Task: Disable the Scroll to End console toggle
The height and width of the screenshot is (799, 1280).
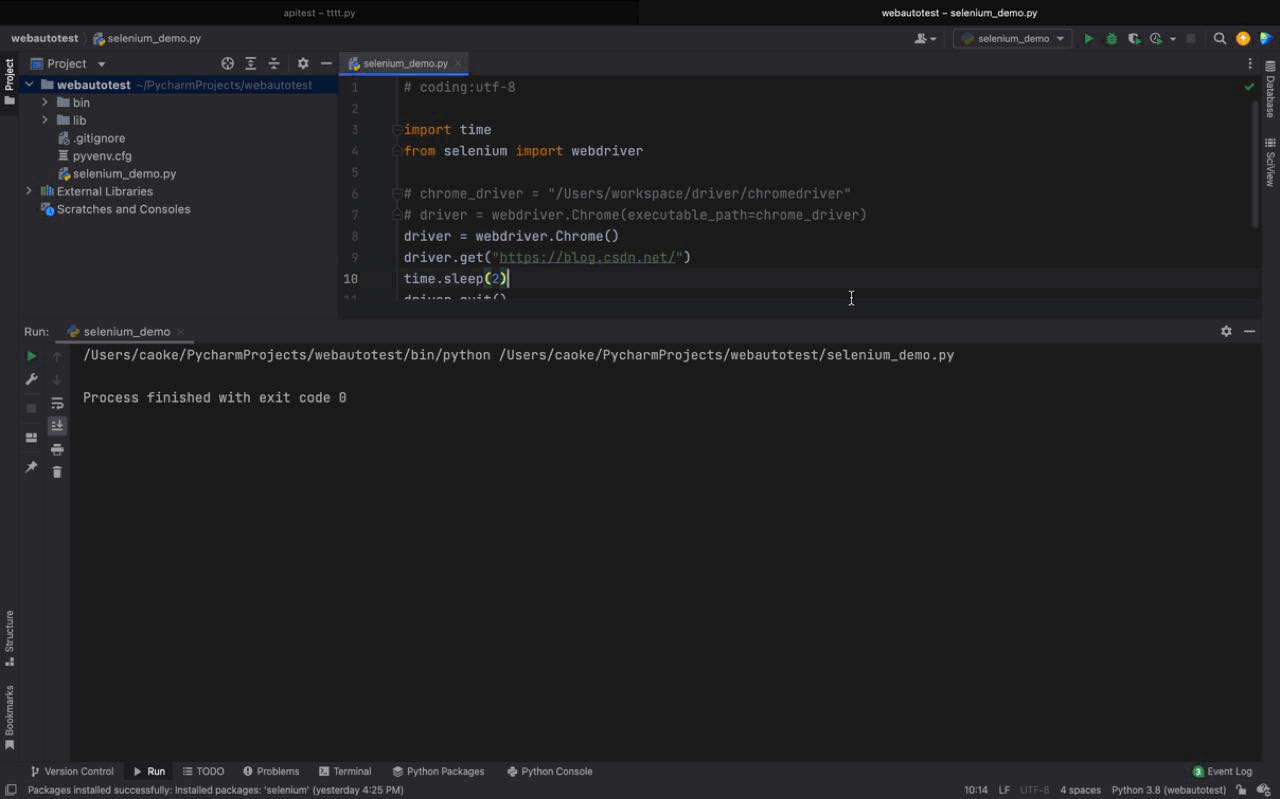Action: pyautogui.click(x=57, y=425)
